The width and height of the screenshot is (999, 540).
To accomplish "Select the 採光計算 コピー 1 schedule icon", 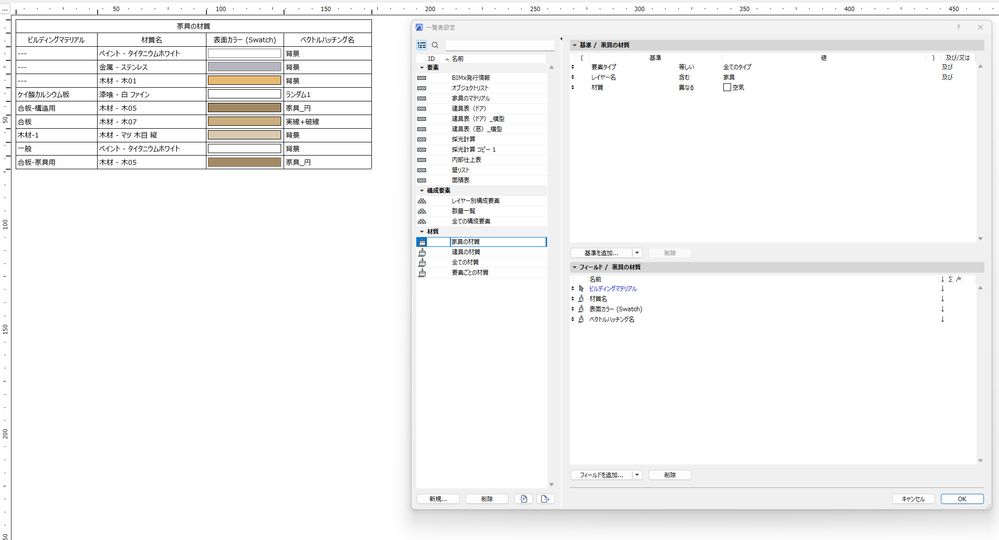I will (x=422, y=150).
